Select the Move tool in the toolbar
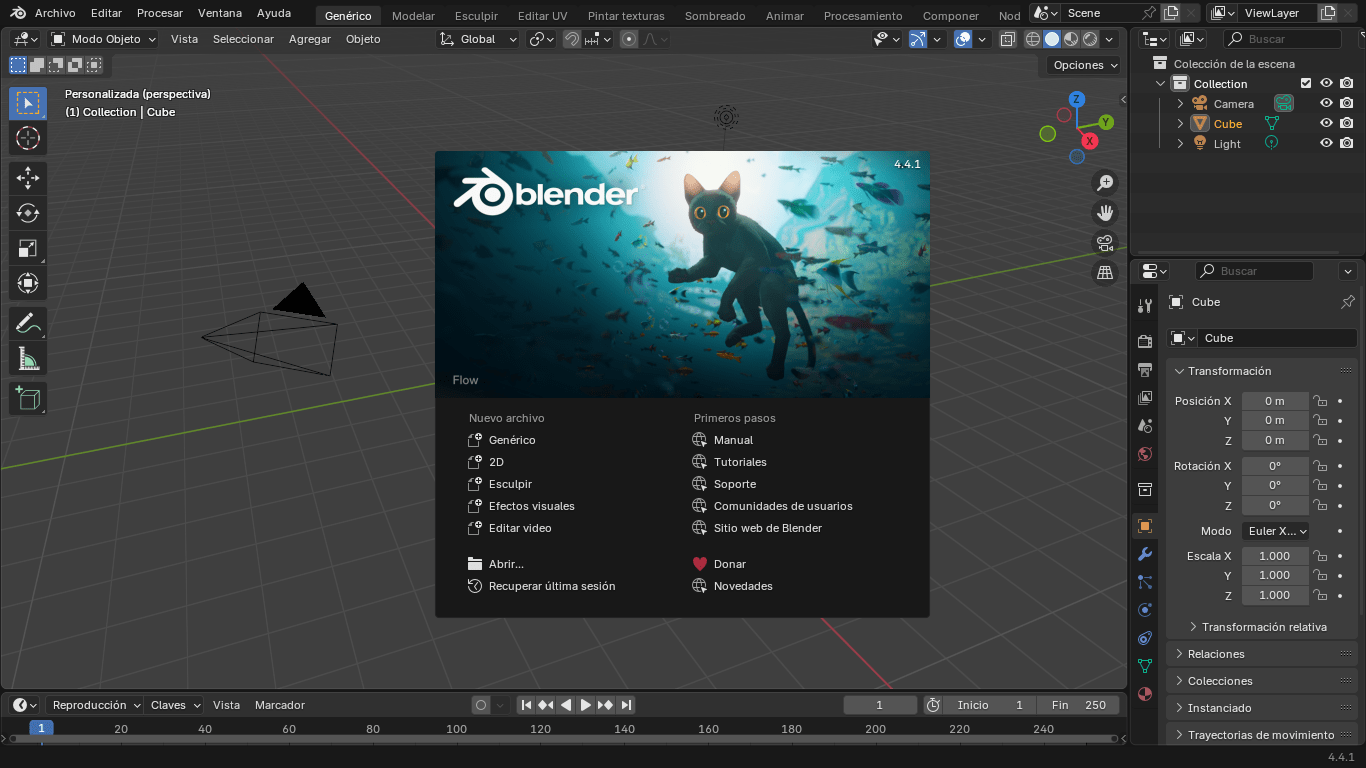The height and width of the screenshot is (768, 1366). tap(28, 178)
